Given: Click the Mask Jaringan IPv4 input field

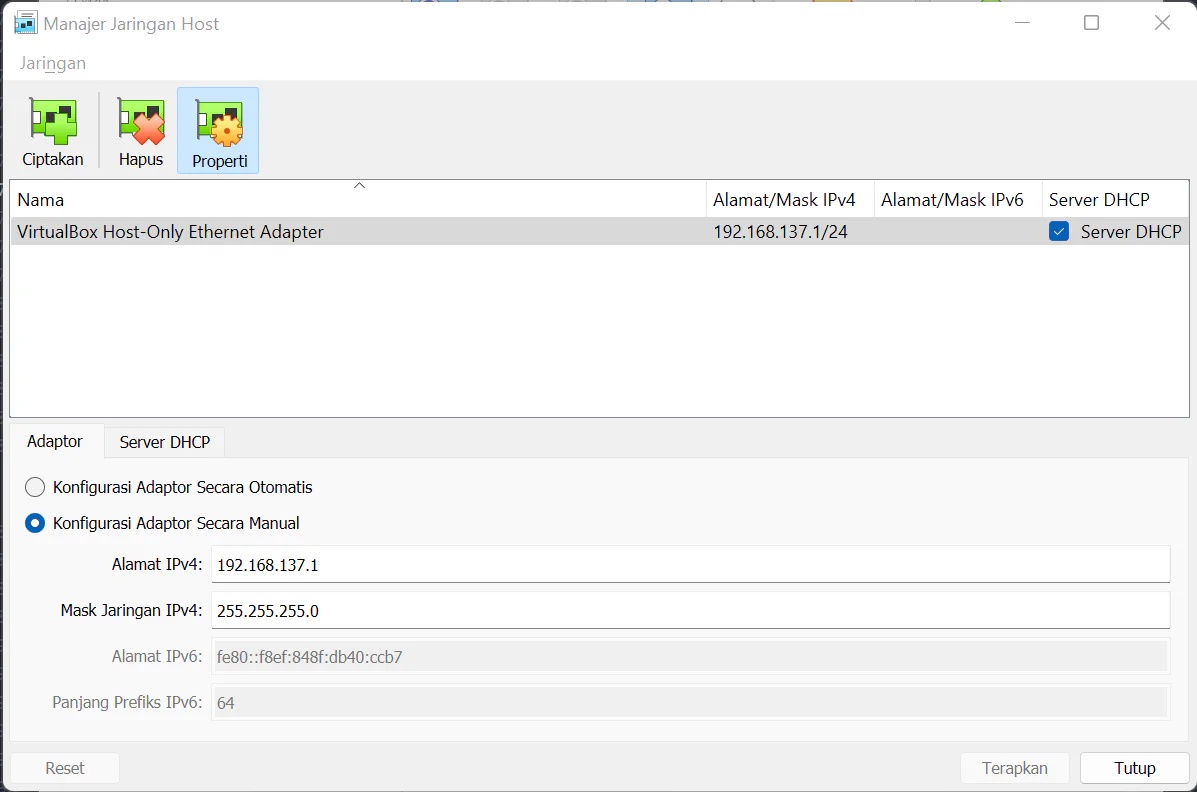Looking at the screenshot, I should tap(690, 610).
